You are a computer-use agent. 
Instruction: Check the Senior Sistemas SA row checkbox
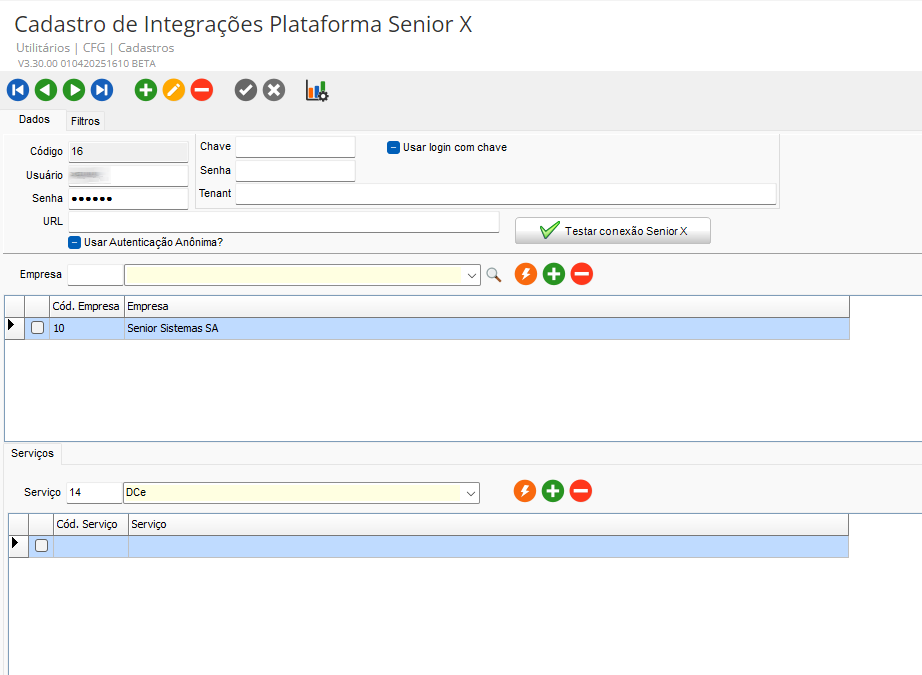tap(38, 328)
